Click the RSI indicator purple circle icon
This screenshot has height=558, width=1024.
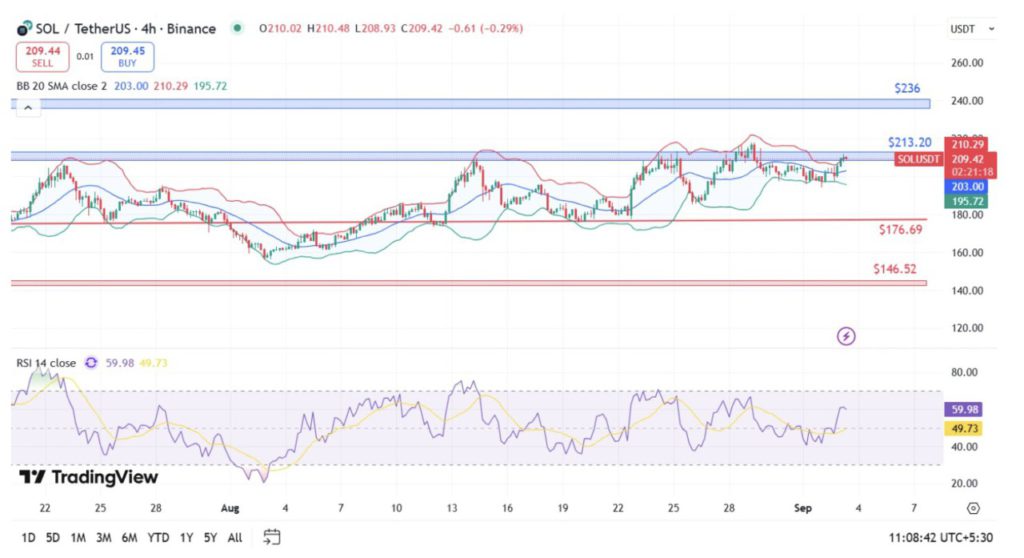pyautogui.click(x=92, y=363)
